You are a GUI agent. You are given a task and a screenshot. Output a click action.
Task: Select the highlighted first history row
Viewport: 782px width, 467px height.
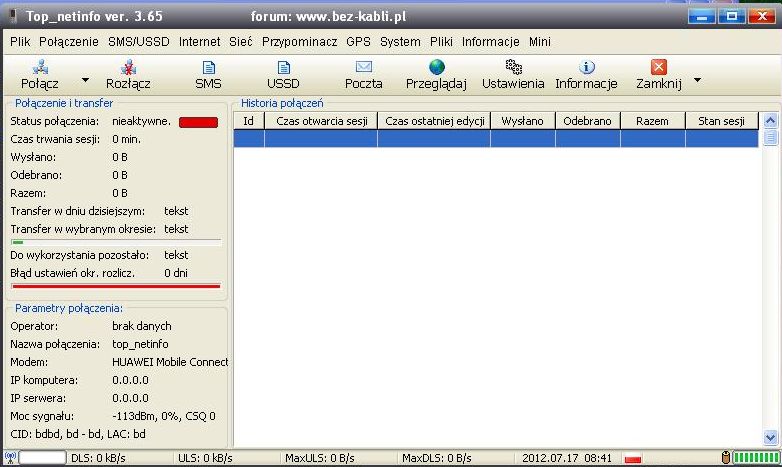click(496, 139)
